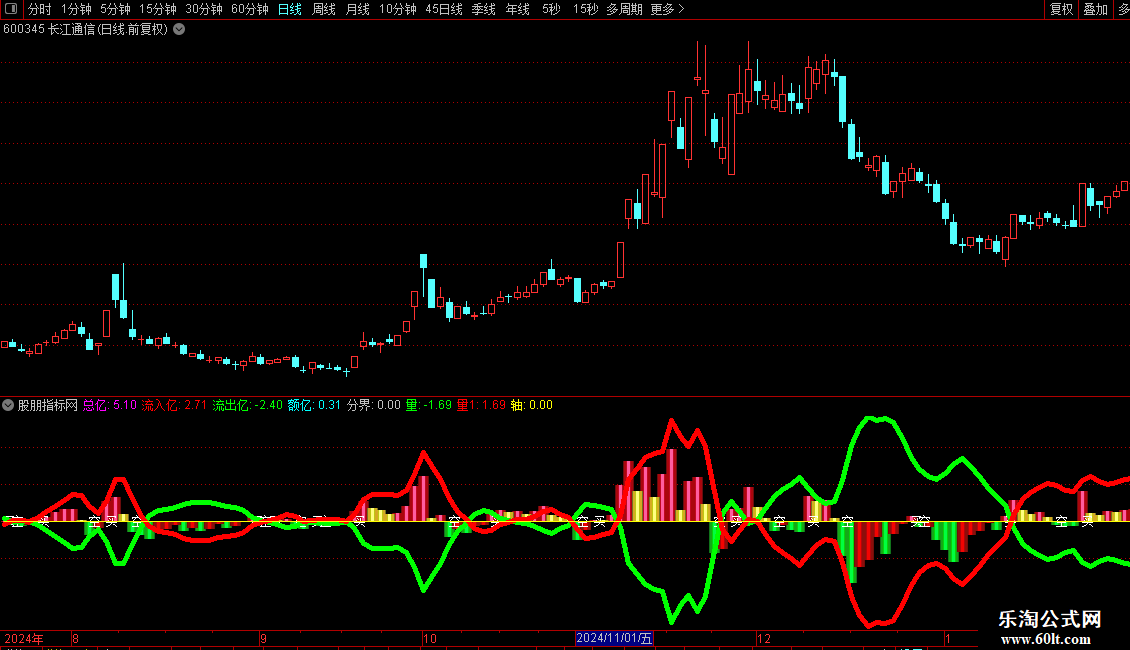Expand the 股朋指标网 indicator menu arrow
Viewport: 1130px width, 650px height.
(x=8, y=405)
